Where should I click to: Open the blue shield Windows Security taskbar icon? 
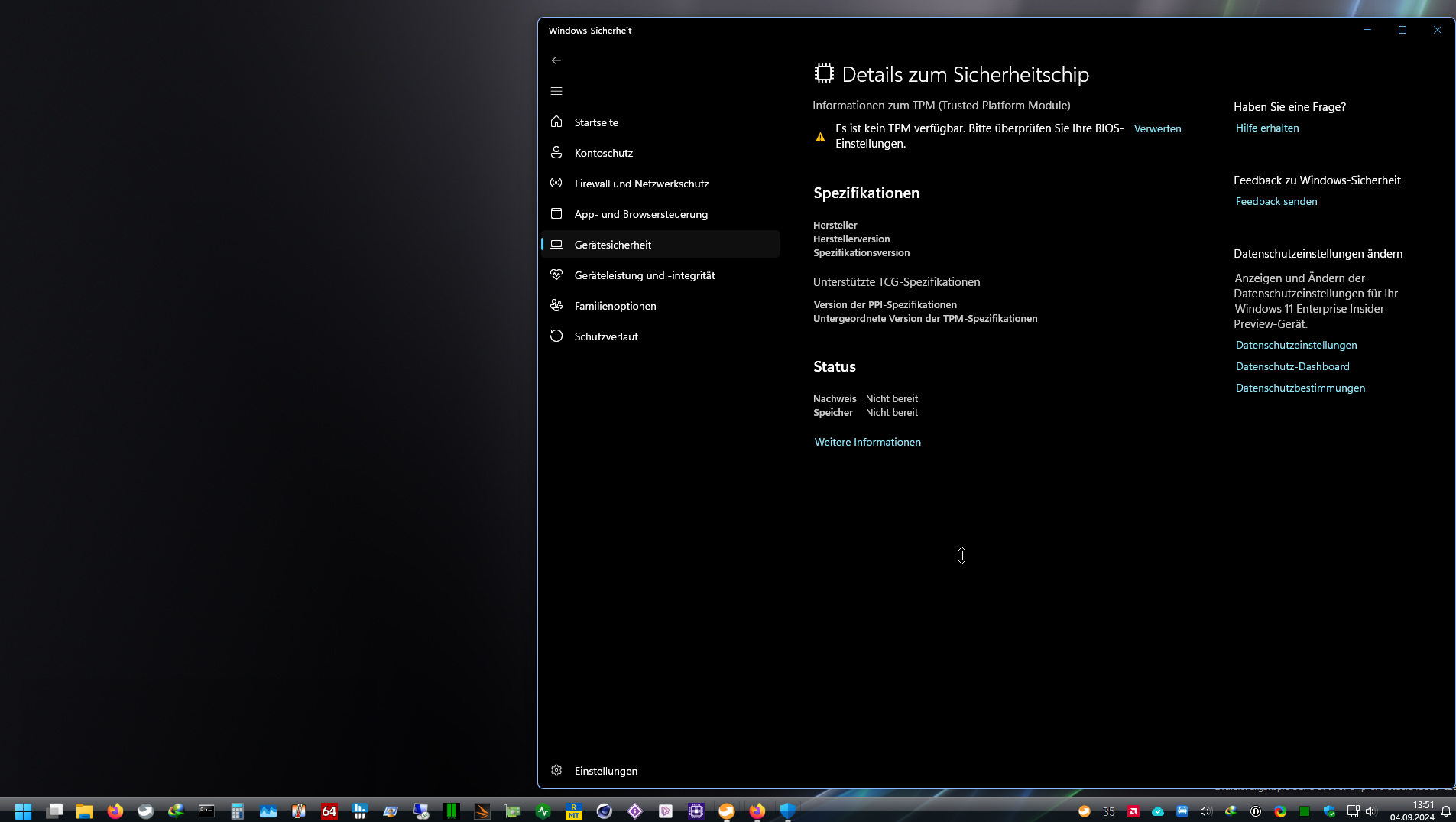click(x=788, y=811)
